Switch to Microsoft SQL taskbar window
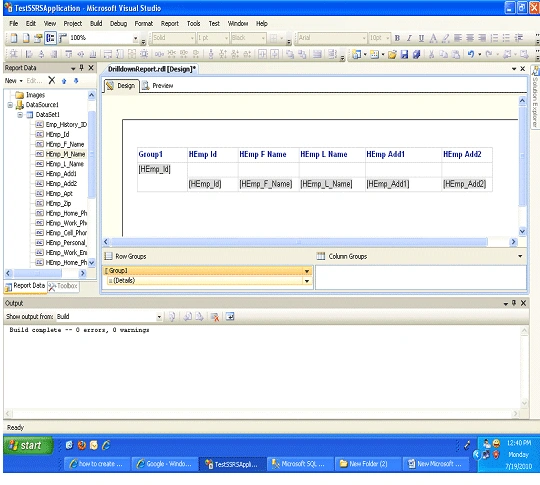Screen dimensions: 540x485 (x=300, y=464)
